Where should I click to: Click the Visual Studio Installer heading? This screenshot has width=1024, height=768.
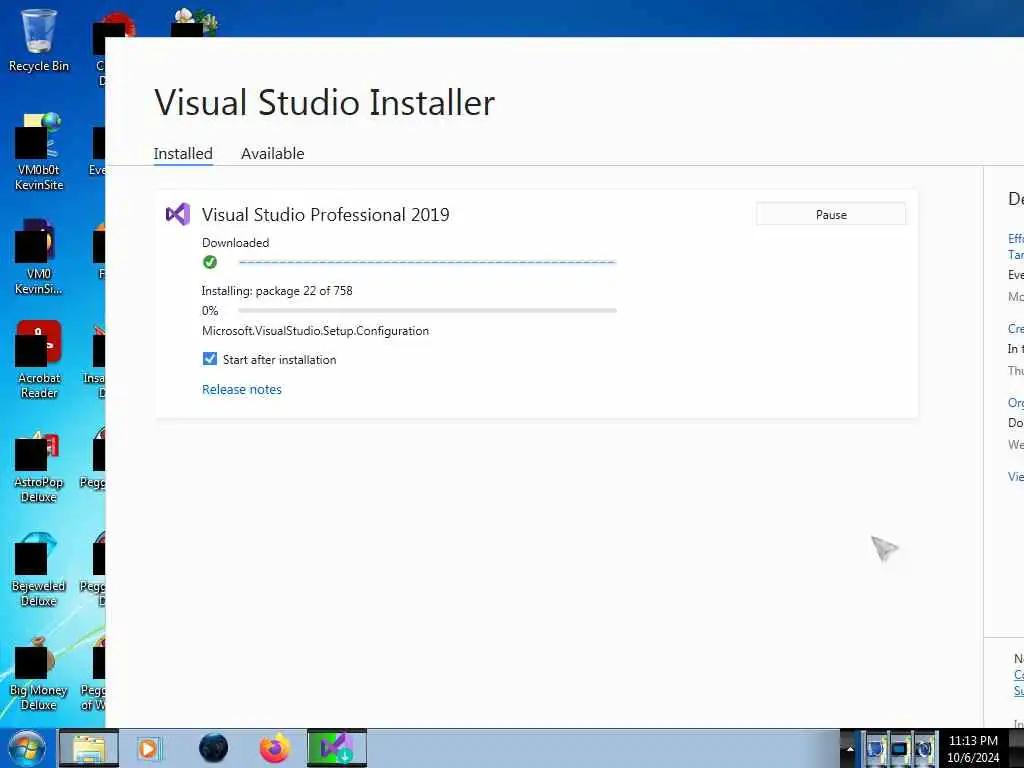325,103
